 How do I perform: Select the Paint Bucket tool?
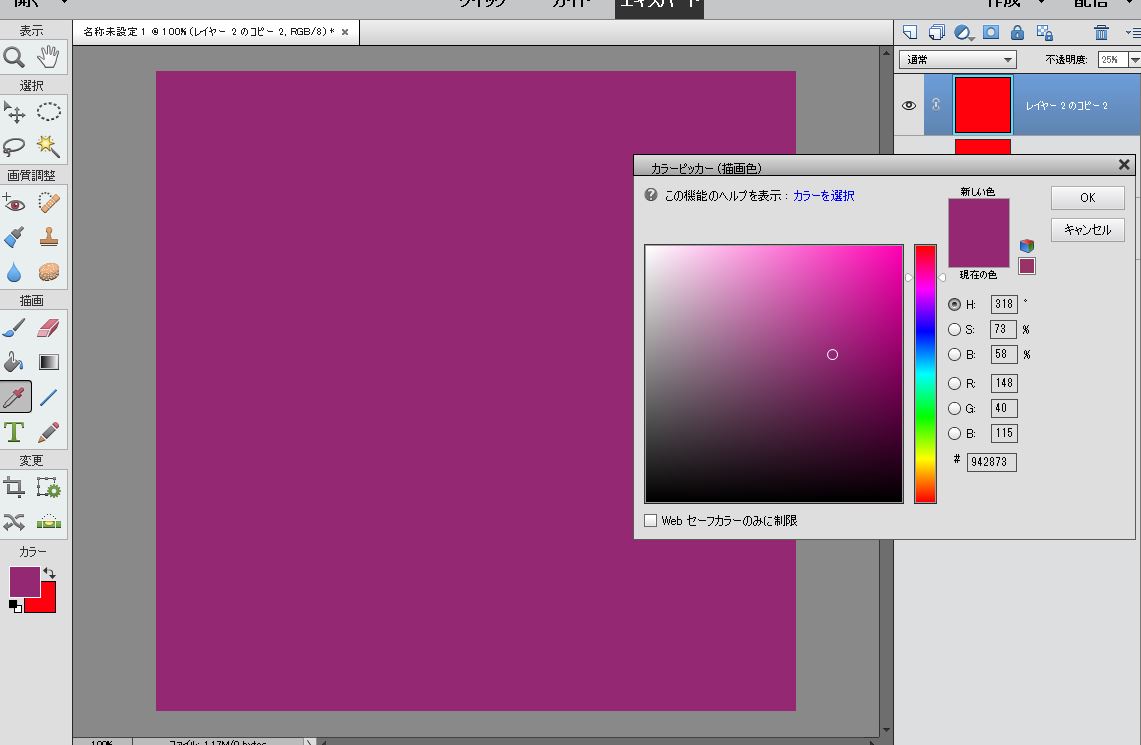(14, 362)
